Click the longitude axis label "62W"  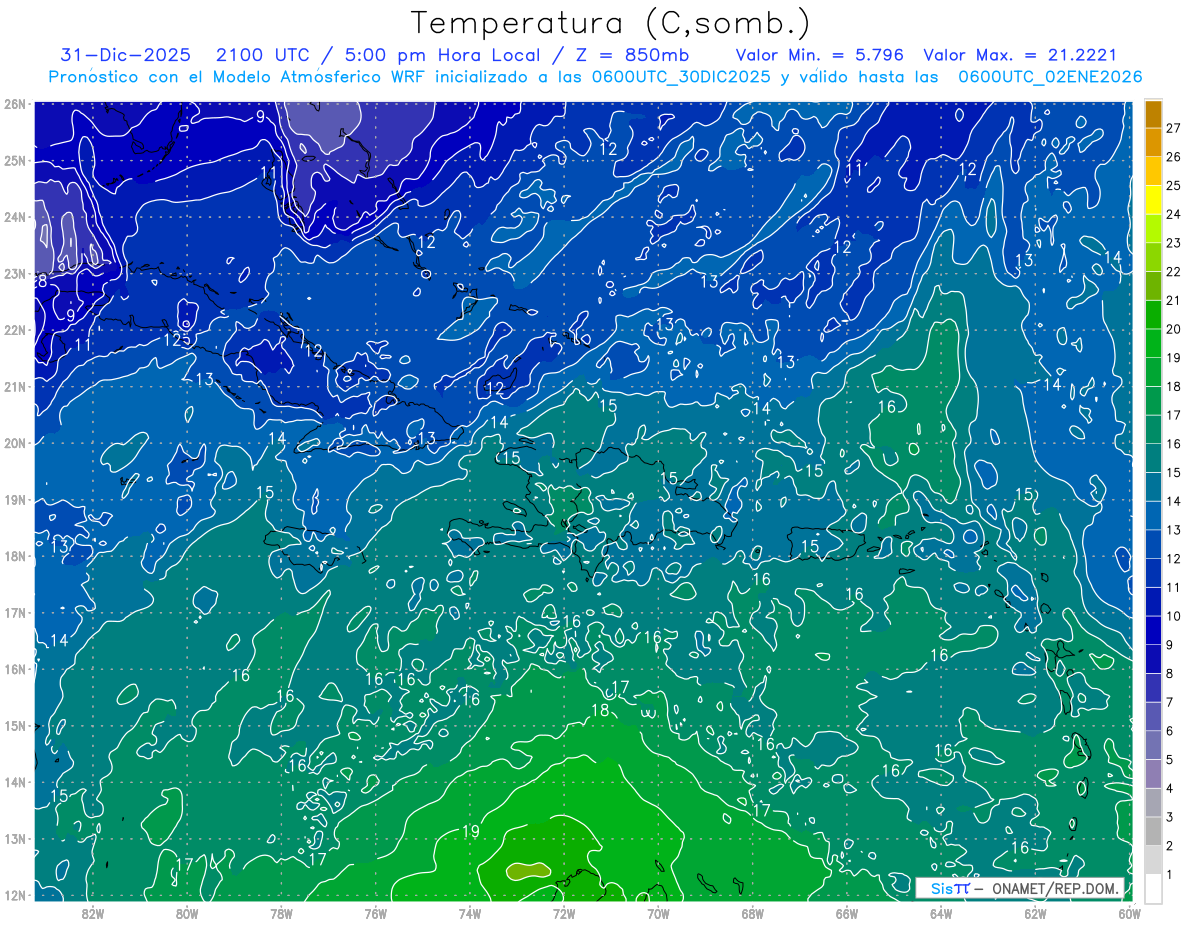pyautogui.click(x=1035, y=912)
